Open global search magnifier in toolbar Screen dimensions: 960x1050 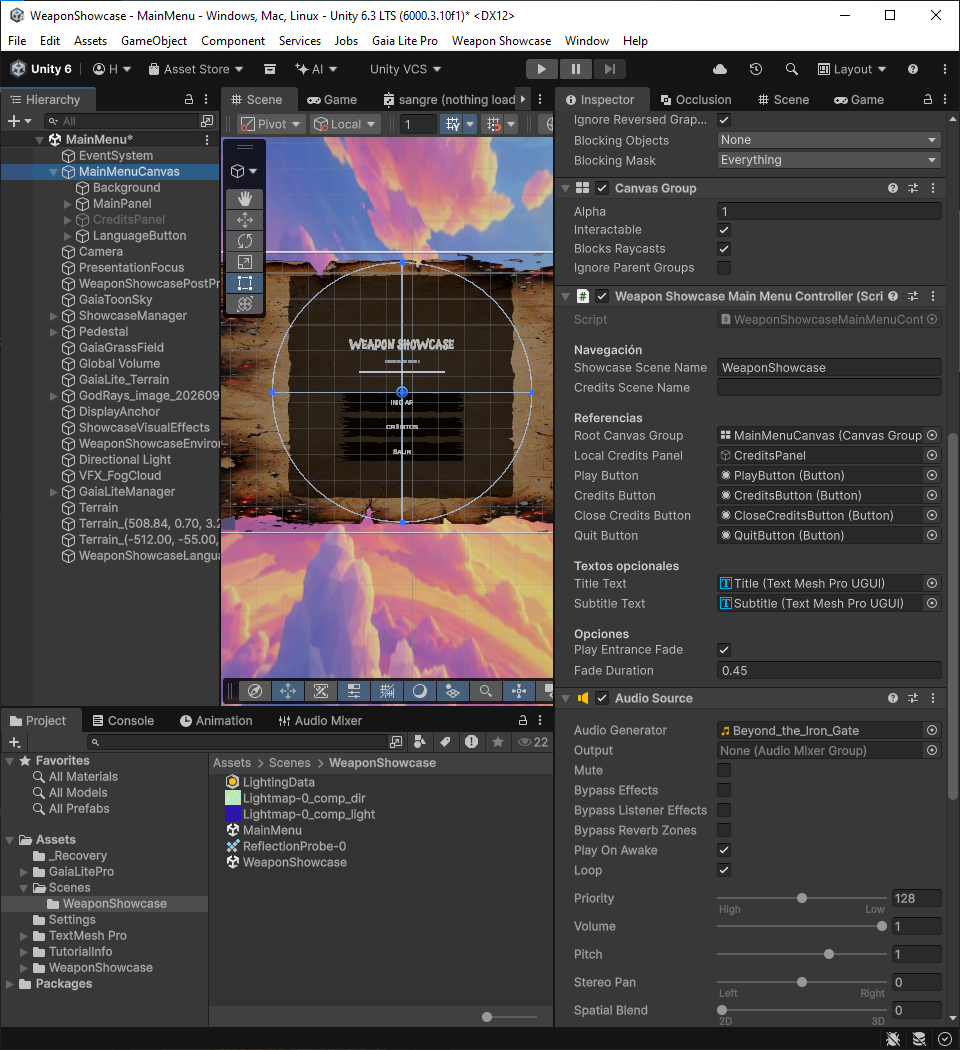click(x=791, y=69)
